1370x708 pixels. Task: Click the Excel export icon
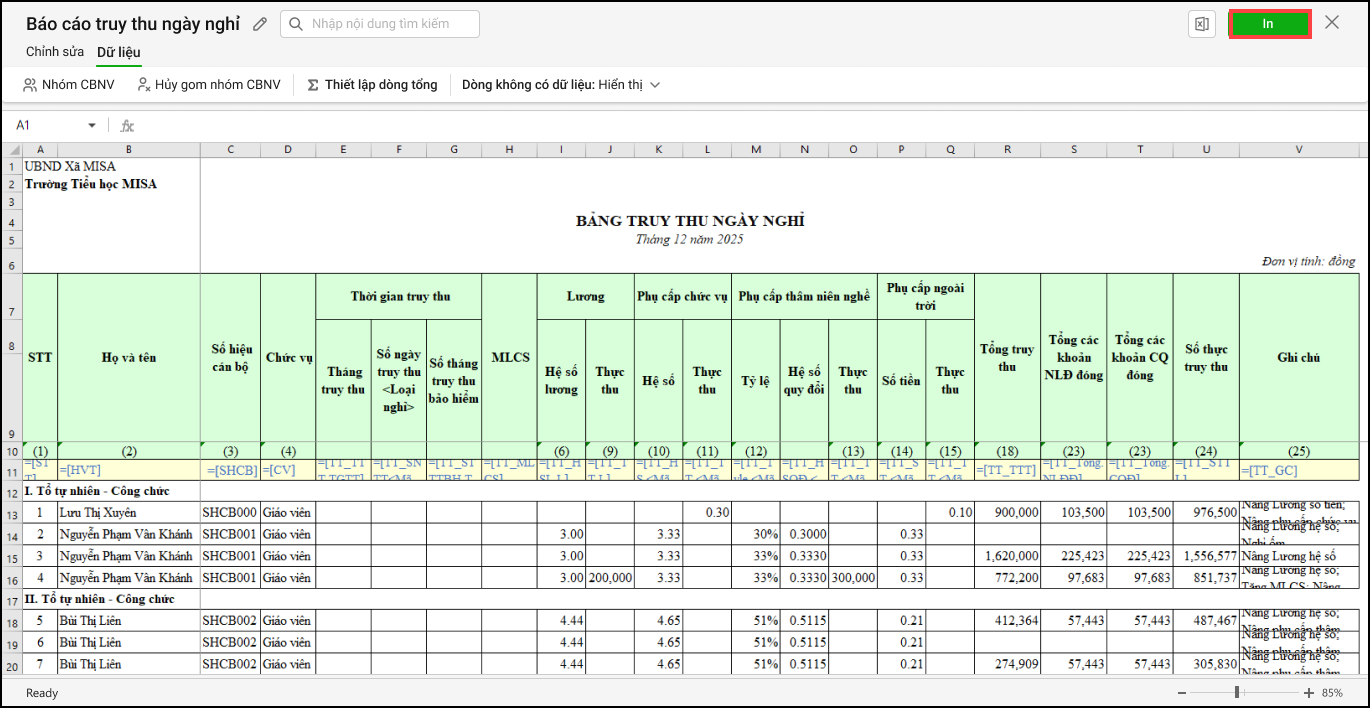1202,25
